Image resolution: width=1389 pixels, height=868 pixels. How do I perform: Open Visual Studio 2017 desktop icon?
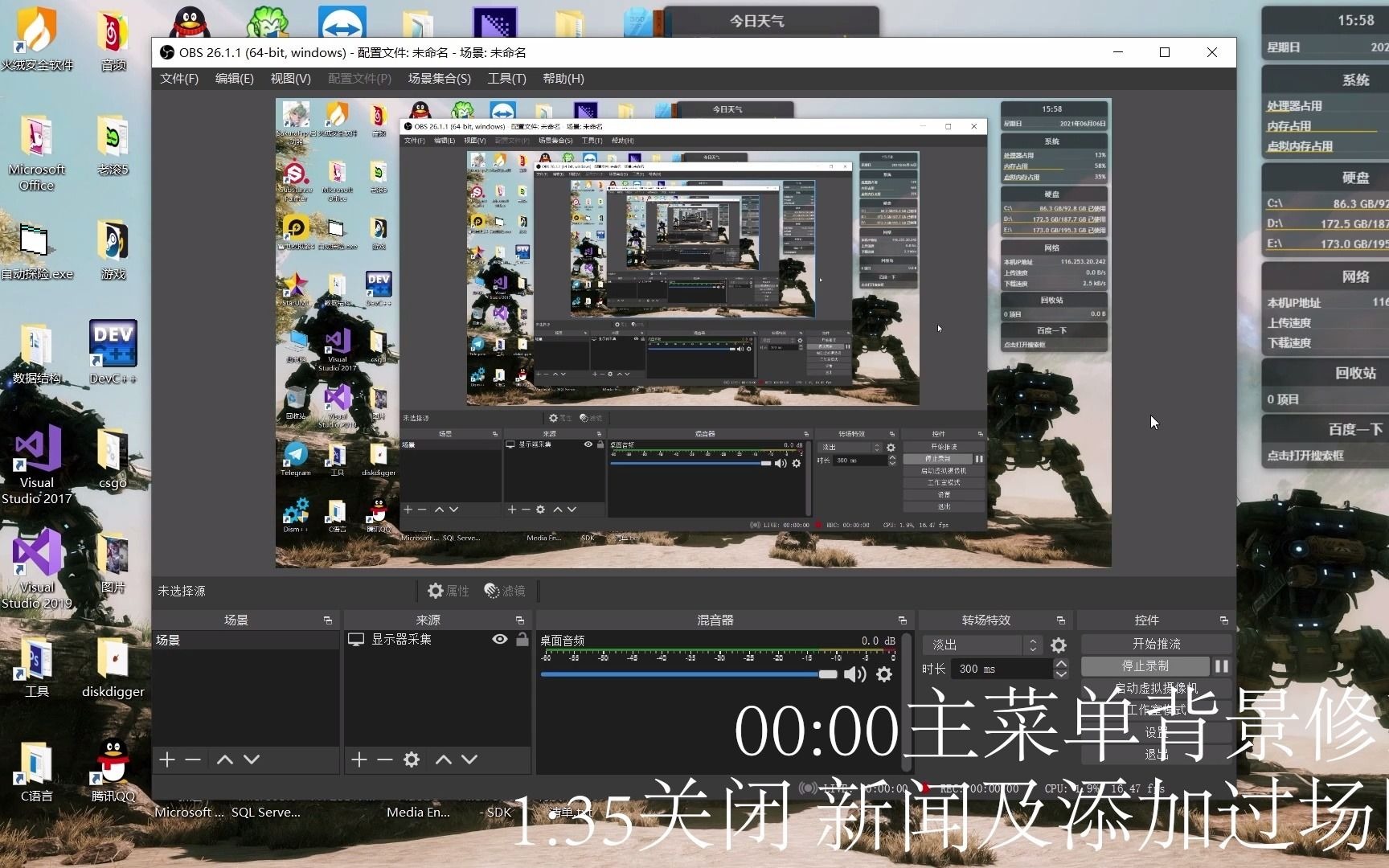pos(36,465)
